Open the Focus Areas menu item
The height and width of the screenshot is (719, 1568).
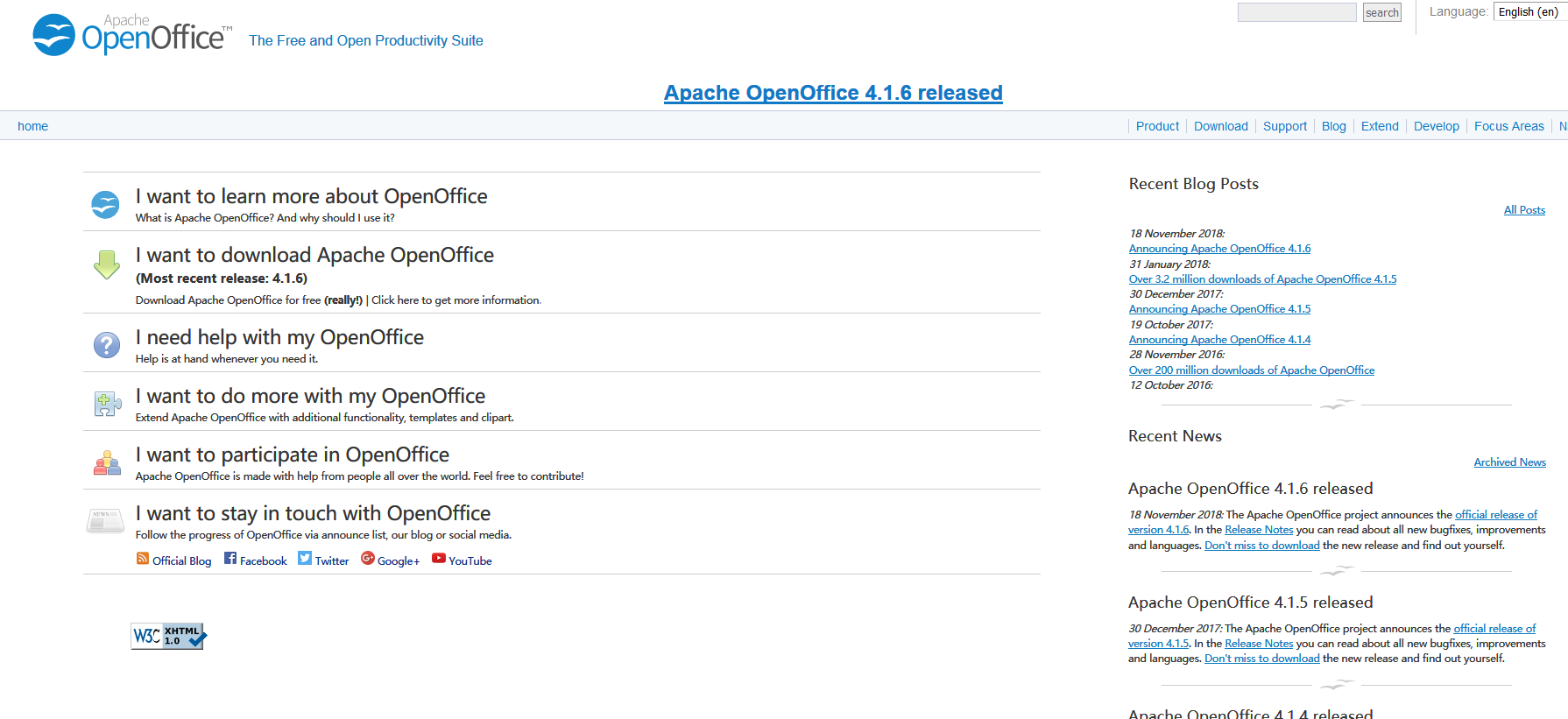tap(1508, 126)
